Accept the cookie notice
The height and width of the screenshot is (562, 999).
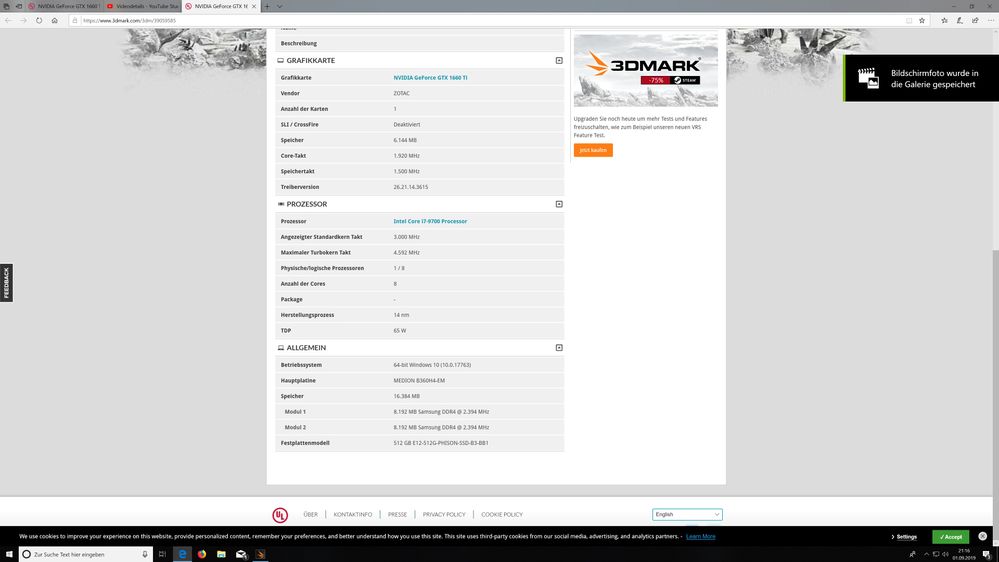click(x=950, y=537)
